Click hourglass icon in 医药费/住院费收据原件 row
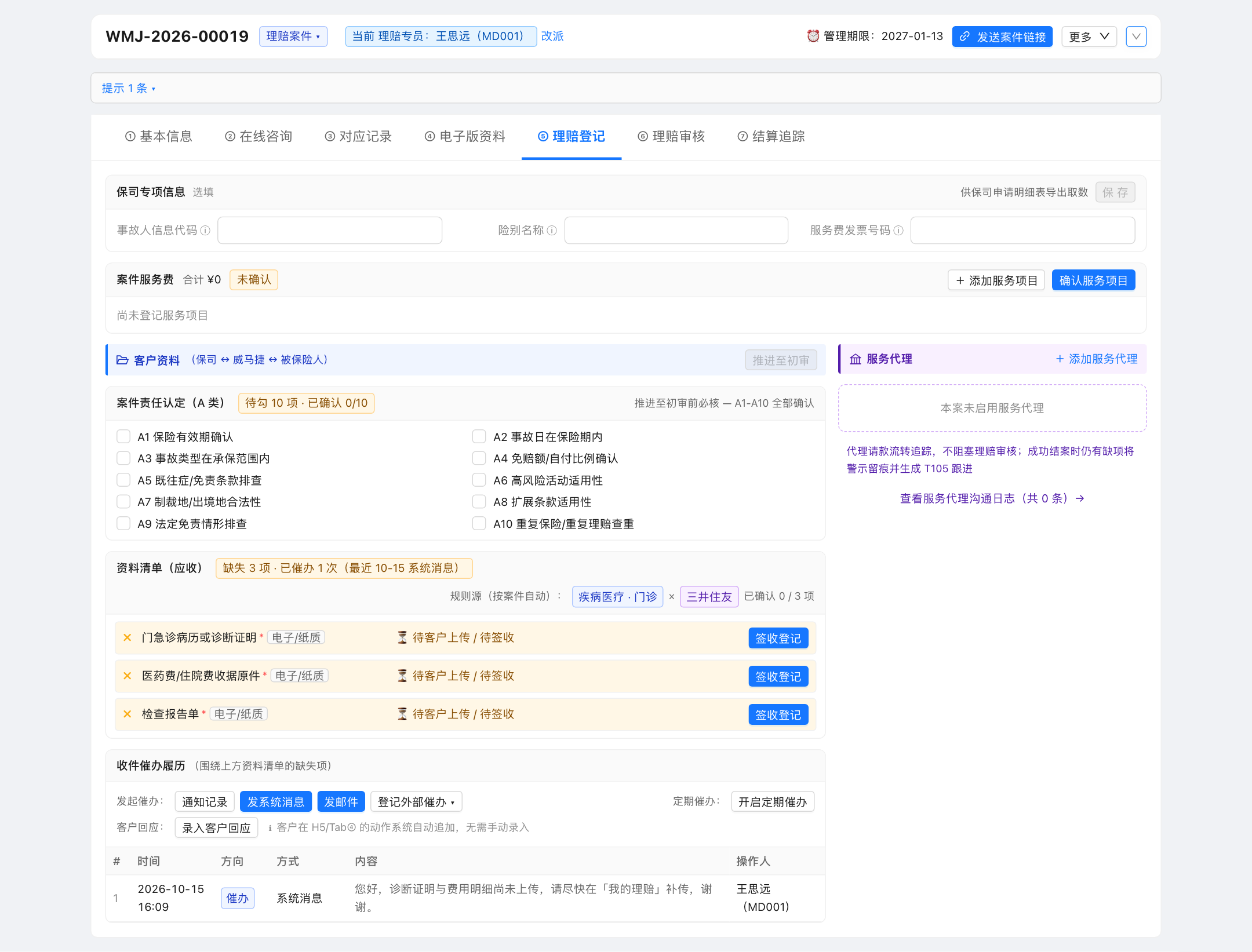The height and width of the screenshot is (952, 1252). point(402,676)
